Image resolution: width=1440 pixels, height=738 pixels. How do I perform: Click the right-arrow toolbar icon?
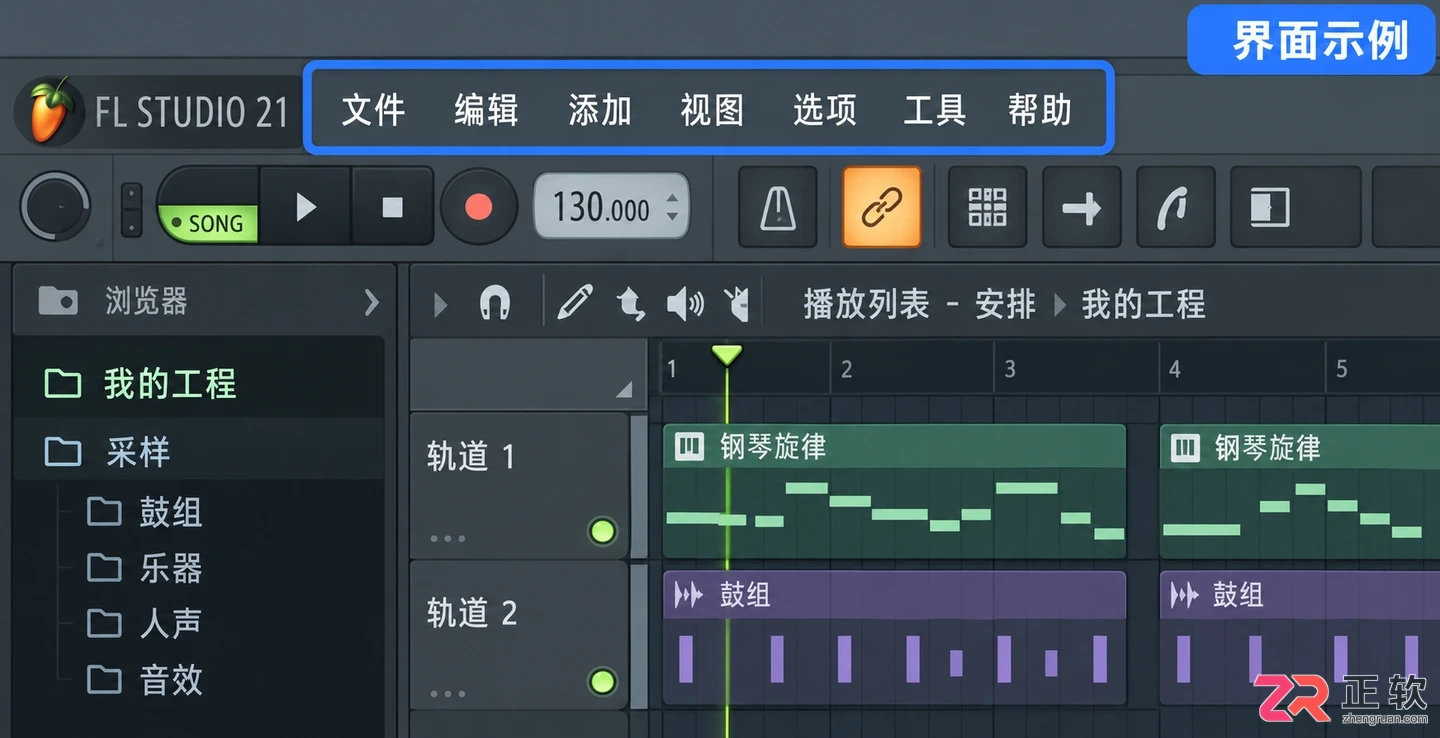pos(1082,207)
